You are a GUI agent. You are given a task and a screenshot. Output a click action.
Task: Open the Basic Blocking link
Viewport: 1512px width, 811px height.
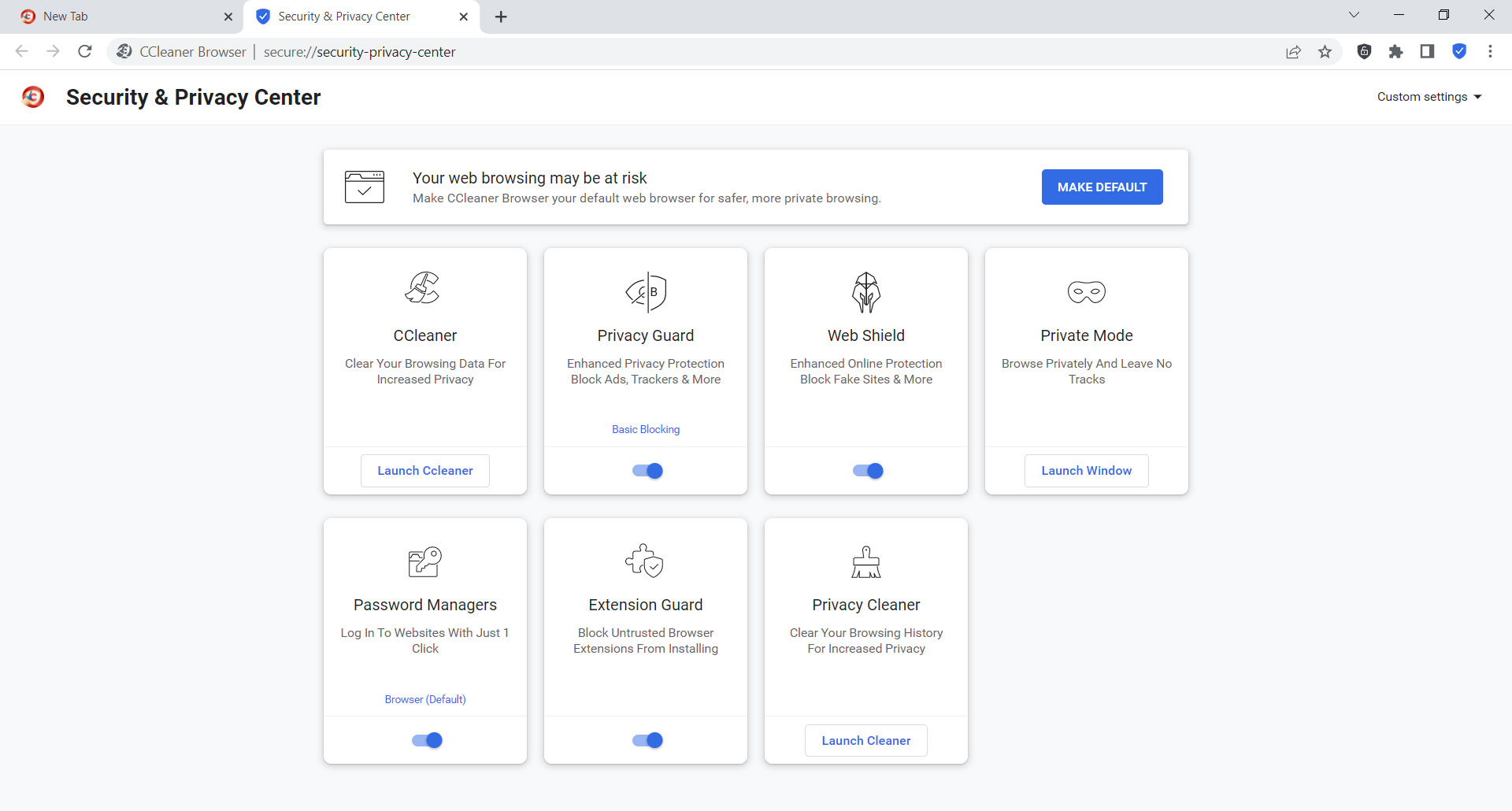[x=646, y=429]
